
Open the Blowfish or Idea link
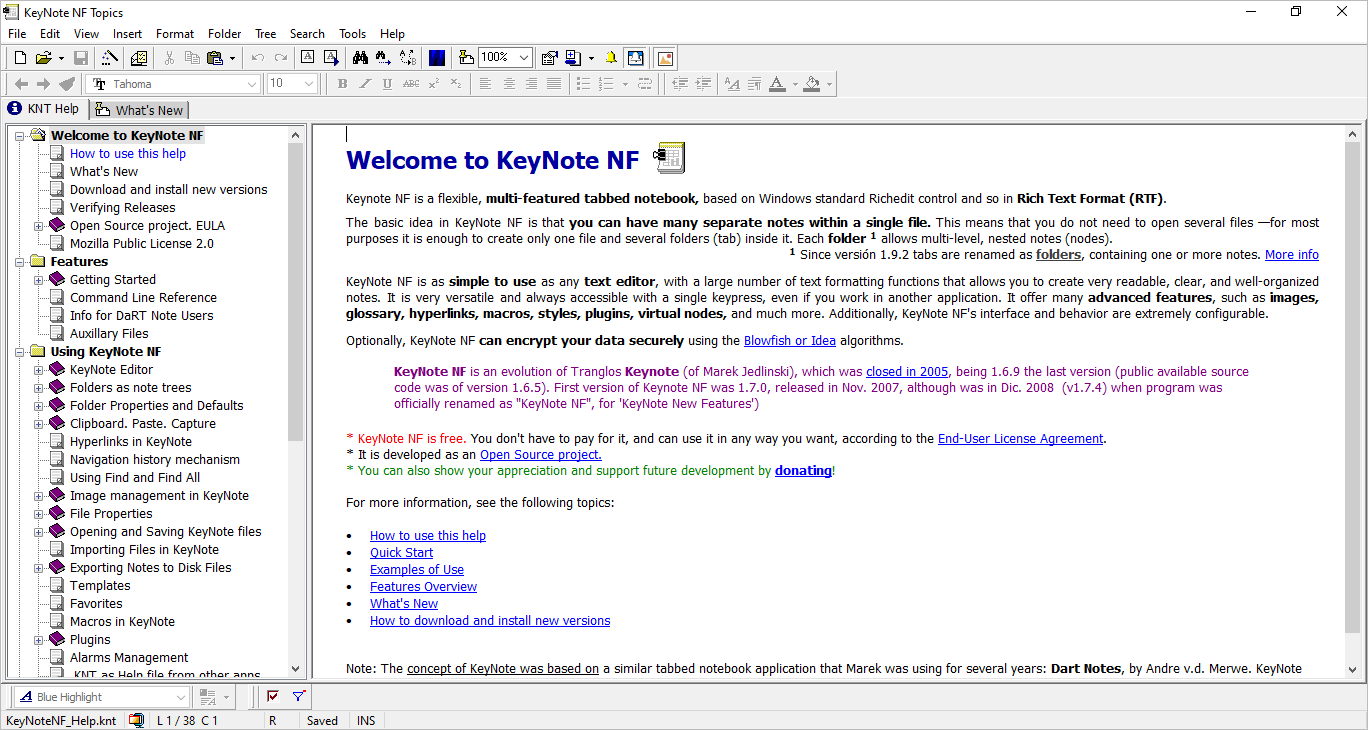click(790, 340)
